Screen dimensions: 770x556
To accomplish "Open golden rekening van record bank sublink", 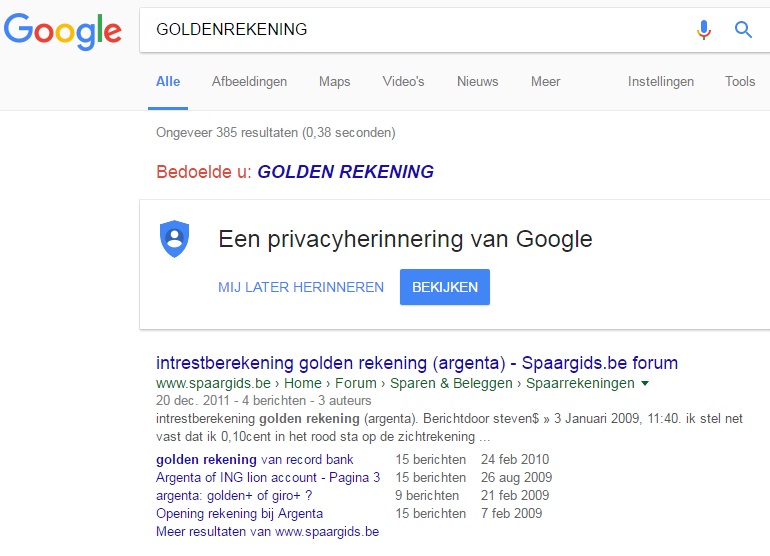I will click(254, 460).
